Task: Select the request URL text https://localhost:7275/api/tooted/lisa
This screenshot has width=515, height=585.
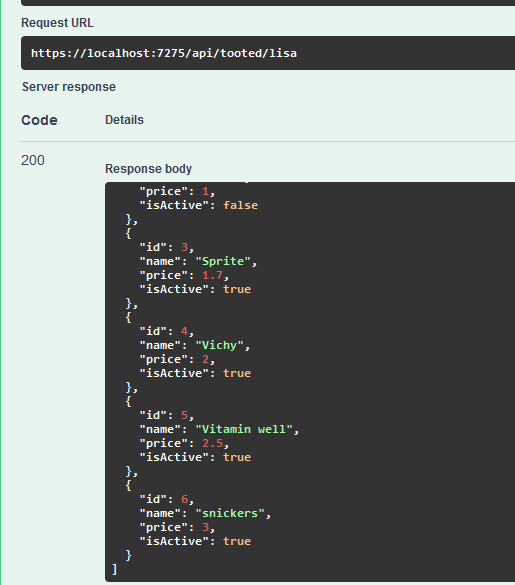Action: pos(164,53)
